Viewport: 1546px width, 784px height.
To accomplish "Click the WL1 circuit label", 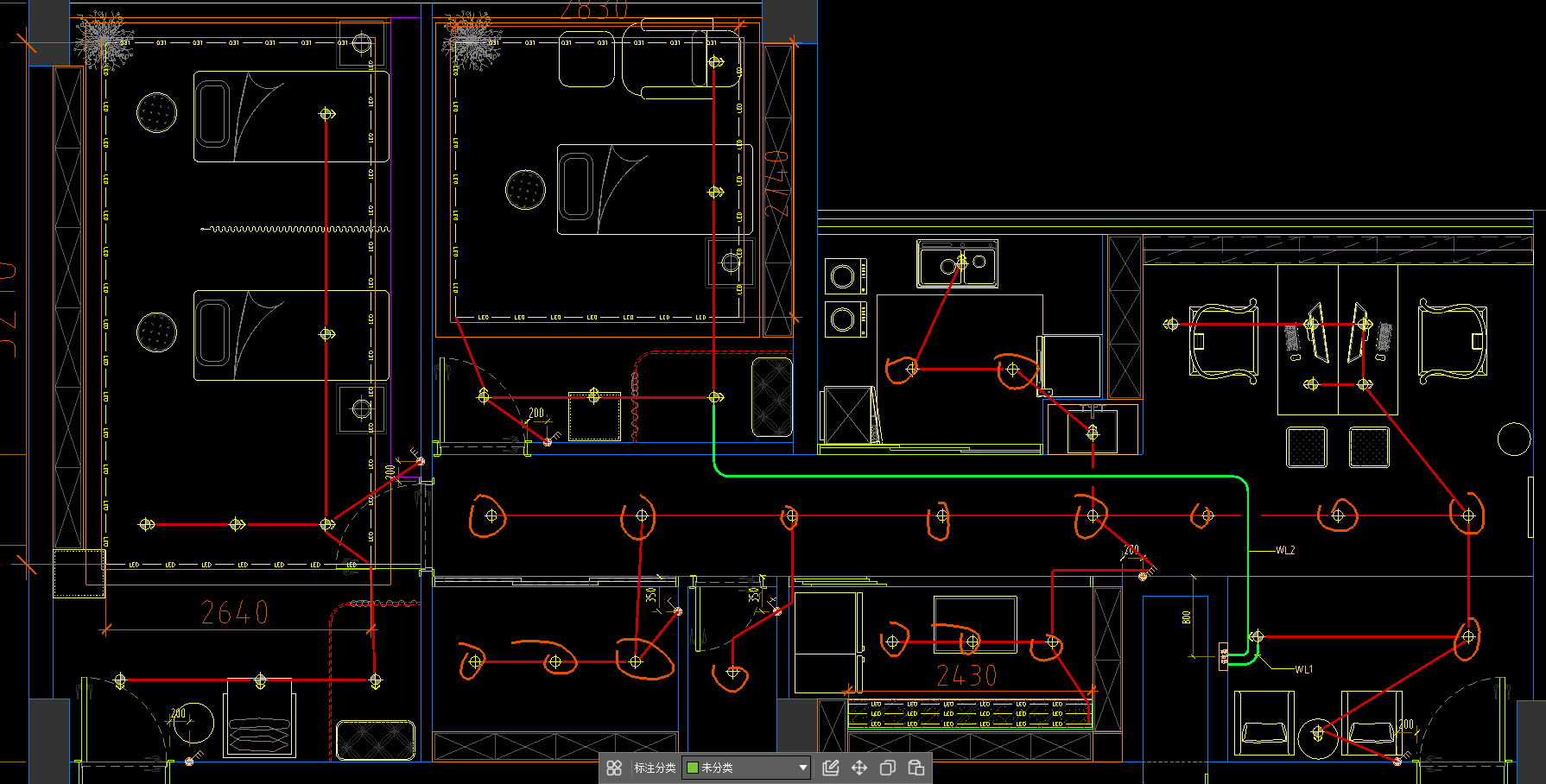I will point(1303,669).
